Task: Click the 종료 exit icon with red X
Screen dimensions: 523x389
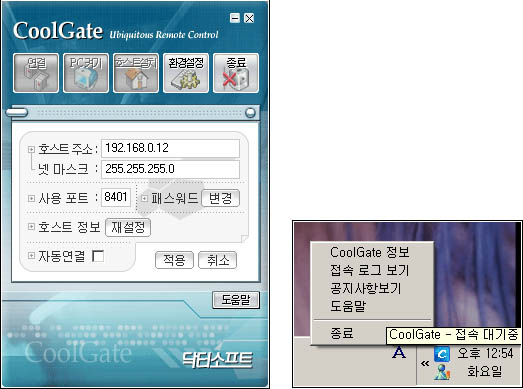Action: [236, 73]
